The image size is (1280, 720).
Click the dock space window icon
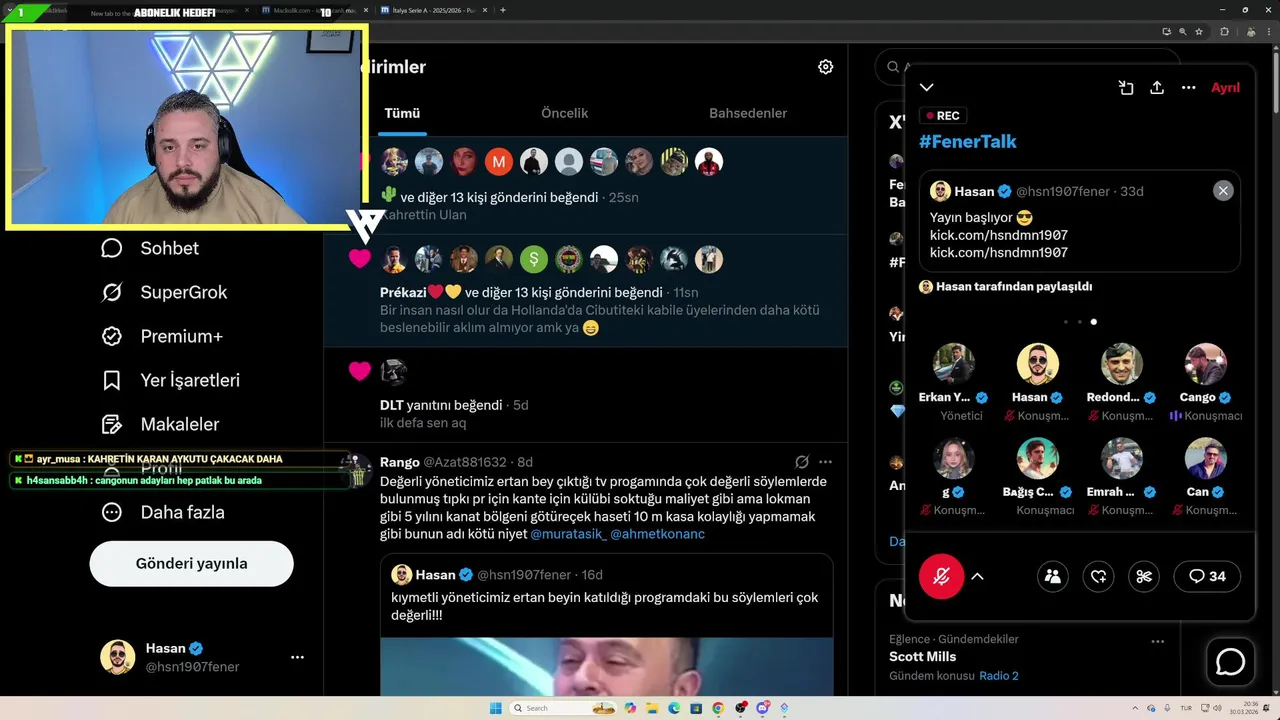(x=1126, y=88)
